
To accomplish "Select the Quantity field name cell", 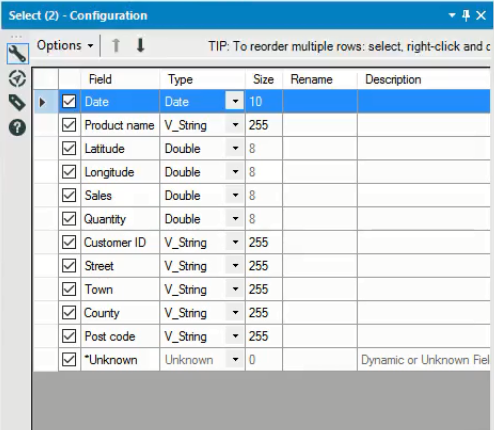I will tap(120, 219).
